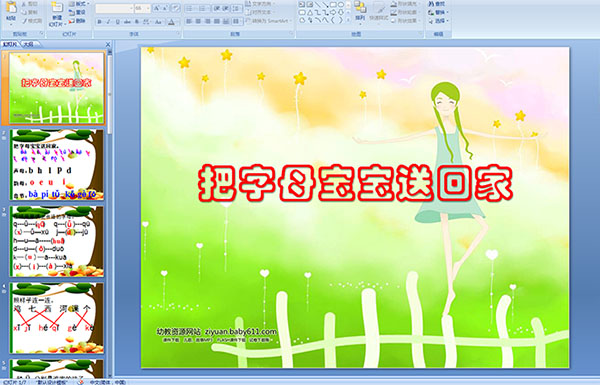The width and height of the screenshot is (600, 385).
Task: Open the font size dropdown
Action: [x=148, y=8]
